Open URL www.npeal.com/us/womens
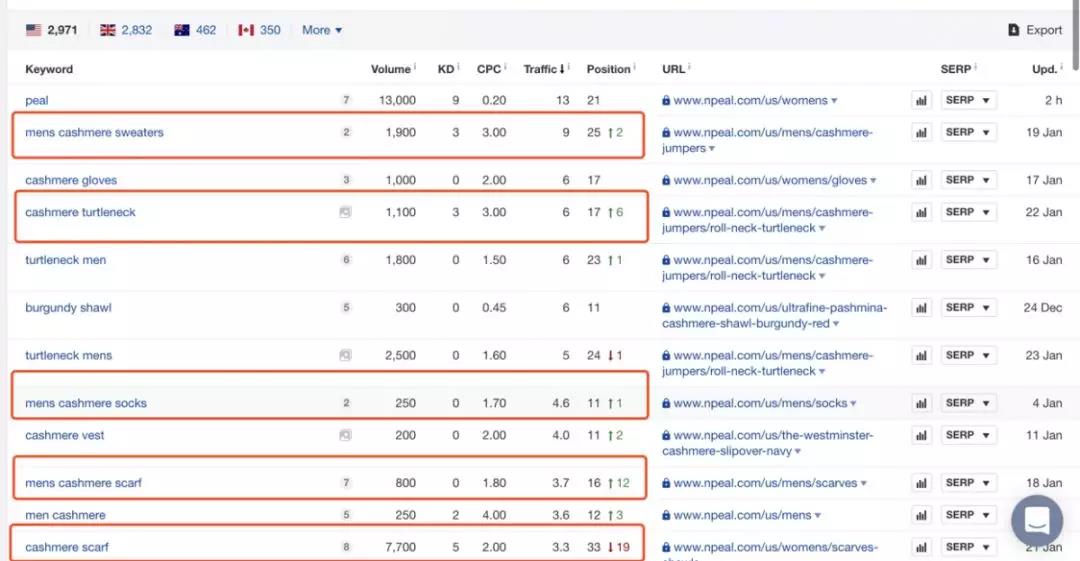 750,100
